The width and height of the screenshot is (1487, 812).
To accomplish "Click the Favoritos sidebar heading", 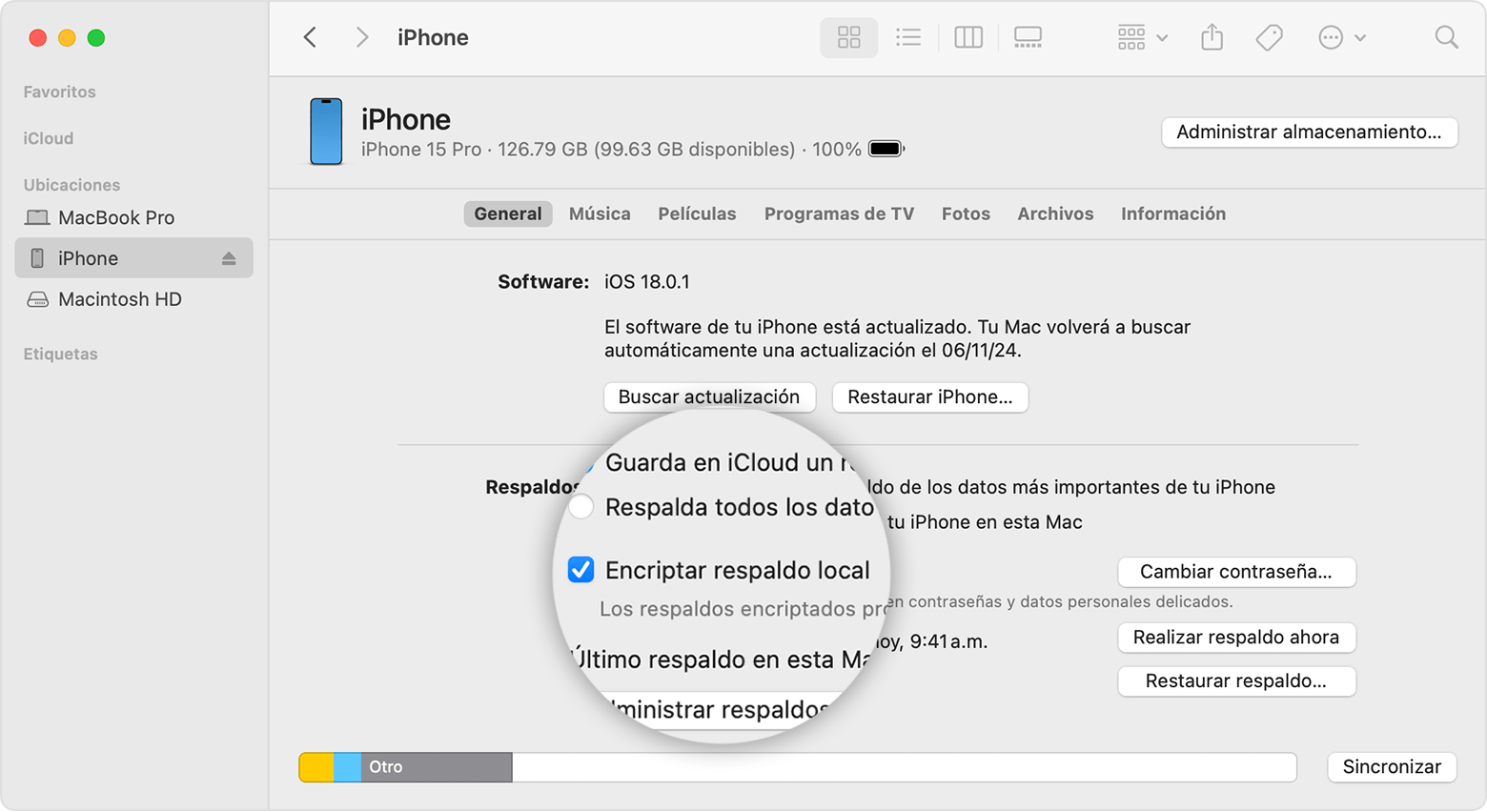I will pos(59,91).
